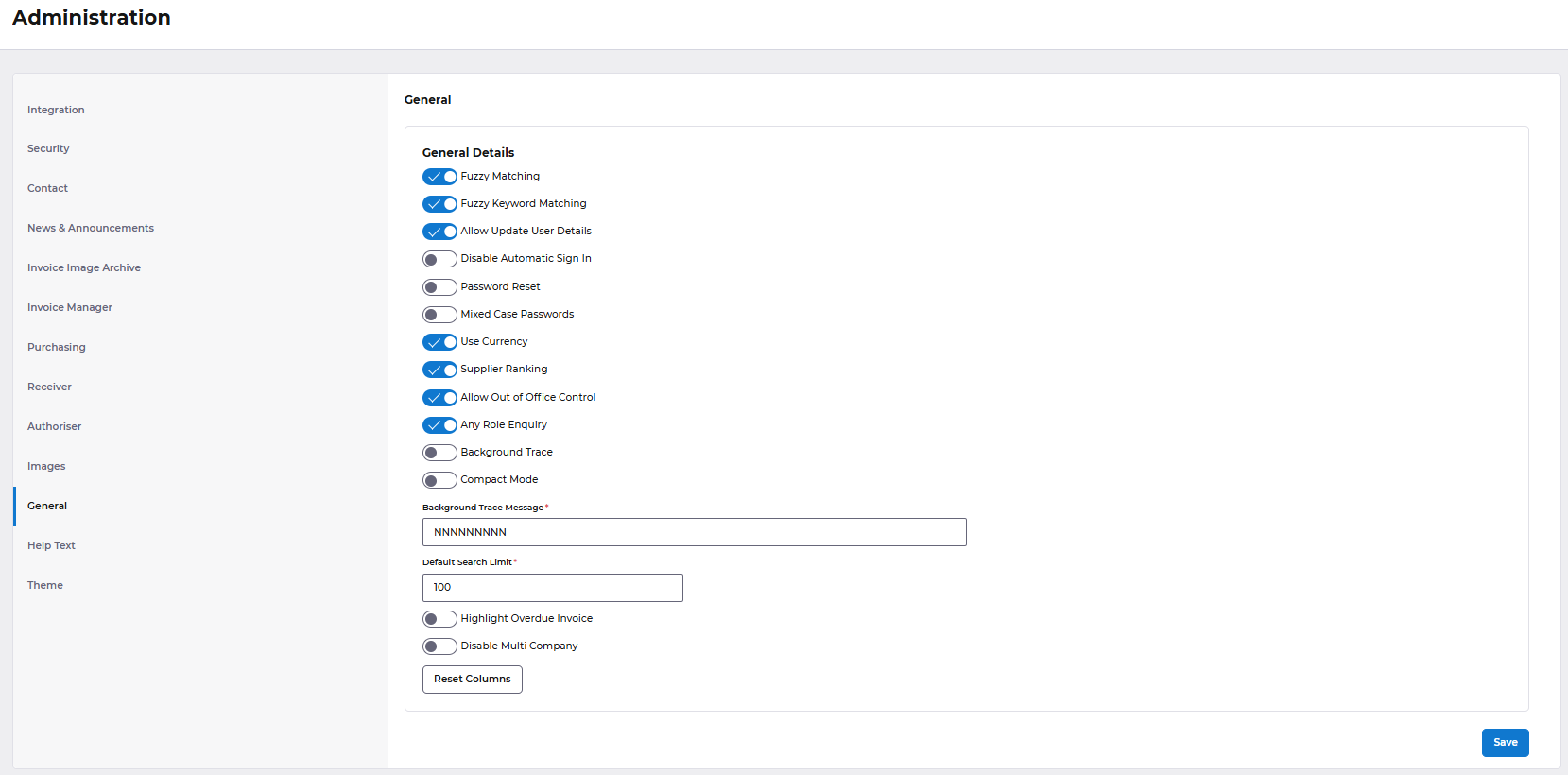Open the Authoriser section
The height and width of the screenshot is (775, 1568).
point(54,426)
